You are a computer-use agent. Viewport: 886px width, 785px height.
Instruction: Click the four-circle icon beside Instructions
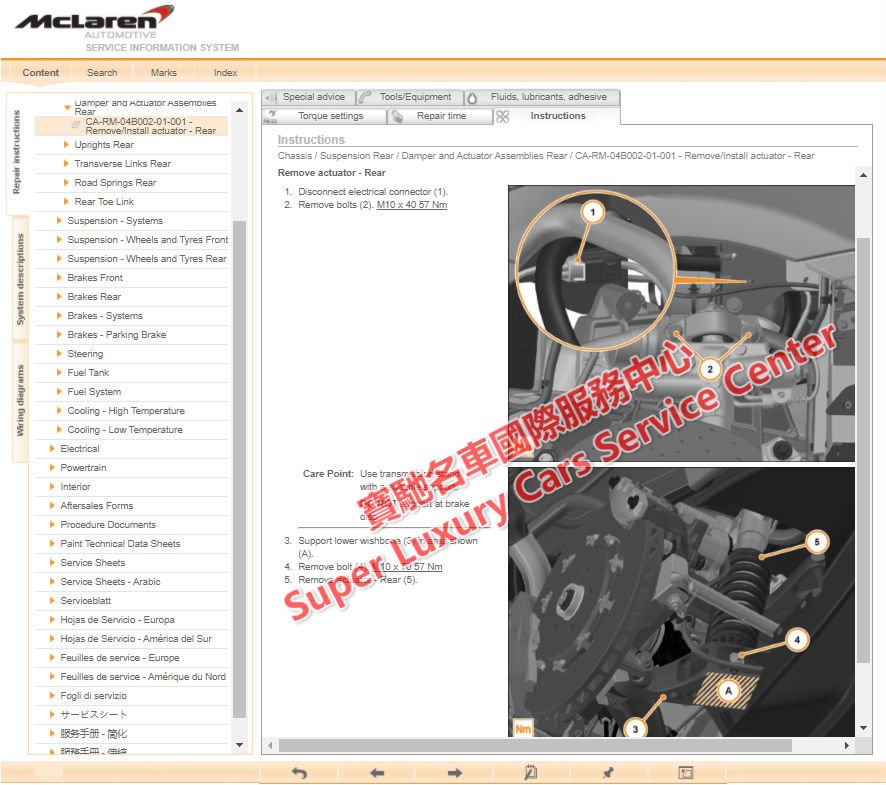click(x=502, y=116)
